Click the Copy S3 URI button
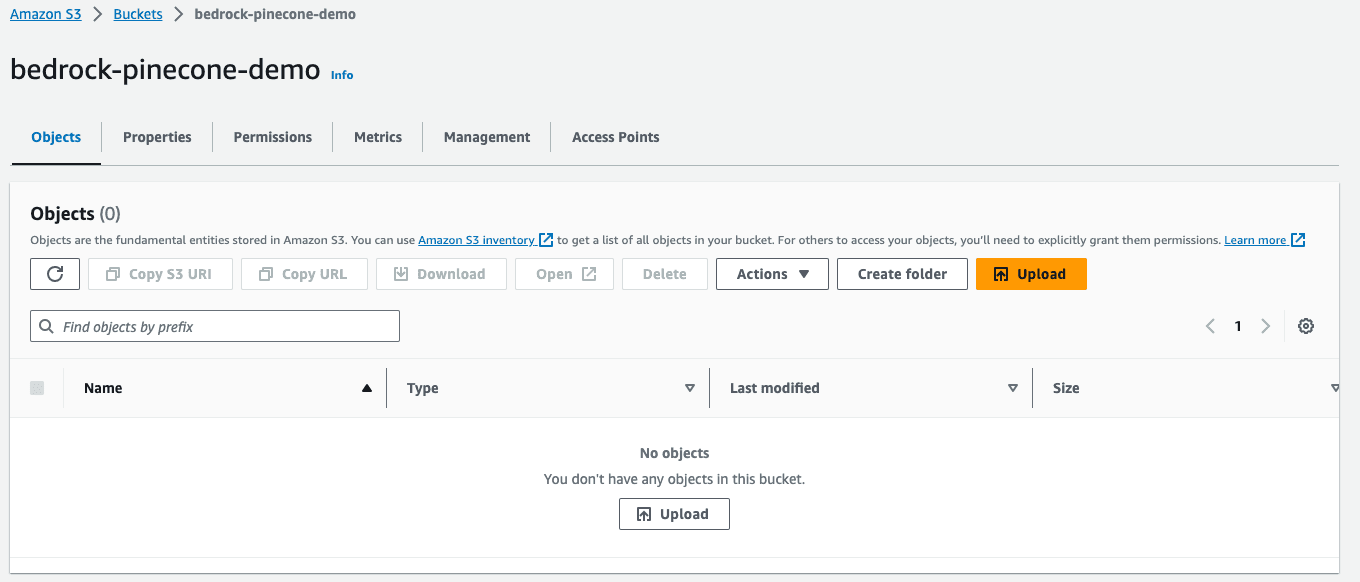1360x582 pixels. click(160, 274)
